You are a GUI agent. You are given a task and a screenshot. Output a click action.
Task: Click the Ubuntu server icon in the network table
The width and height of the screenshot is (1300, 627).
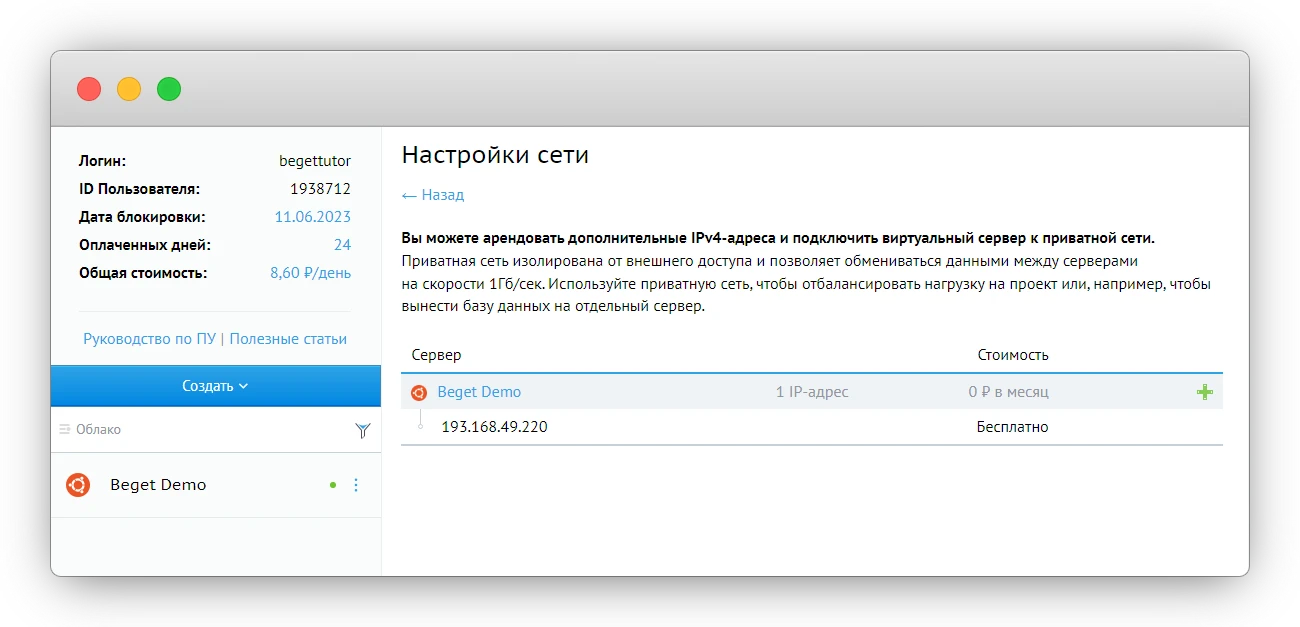(x=421, y=391)
